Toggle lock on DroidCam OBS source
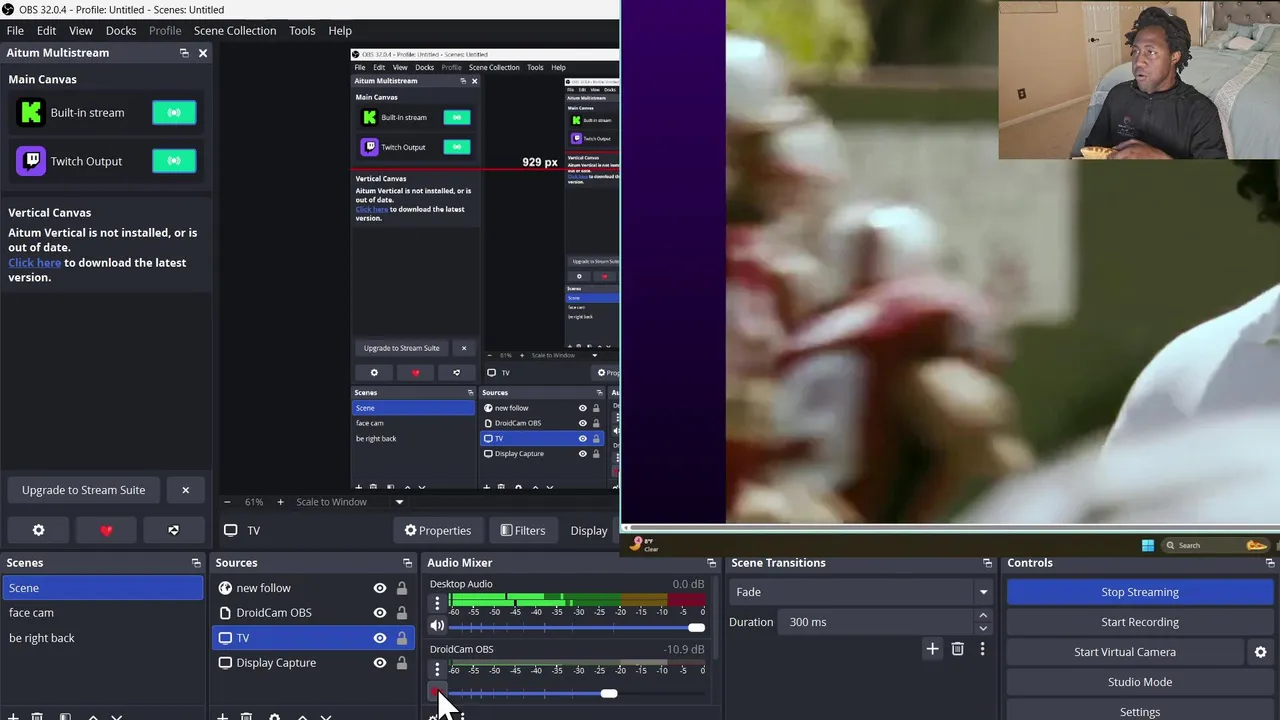Viewport: 1280px width, 720px height. click(x=402, y=613)
